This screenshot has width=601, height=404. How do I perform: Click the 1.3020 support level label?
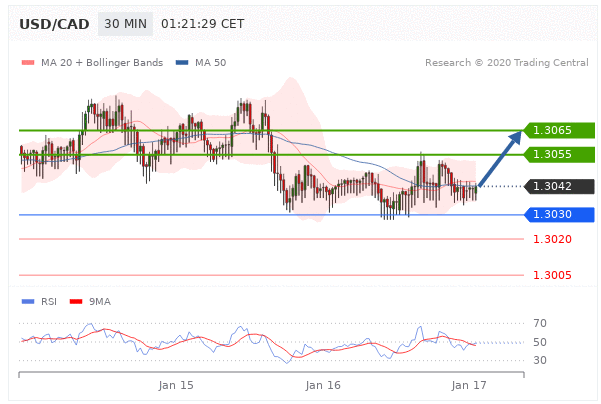tap(552, 239)
